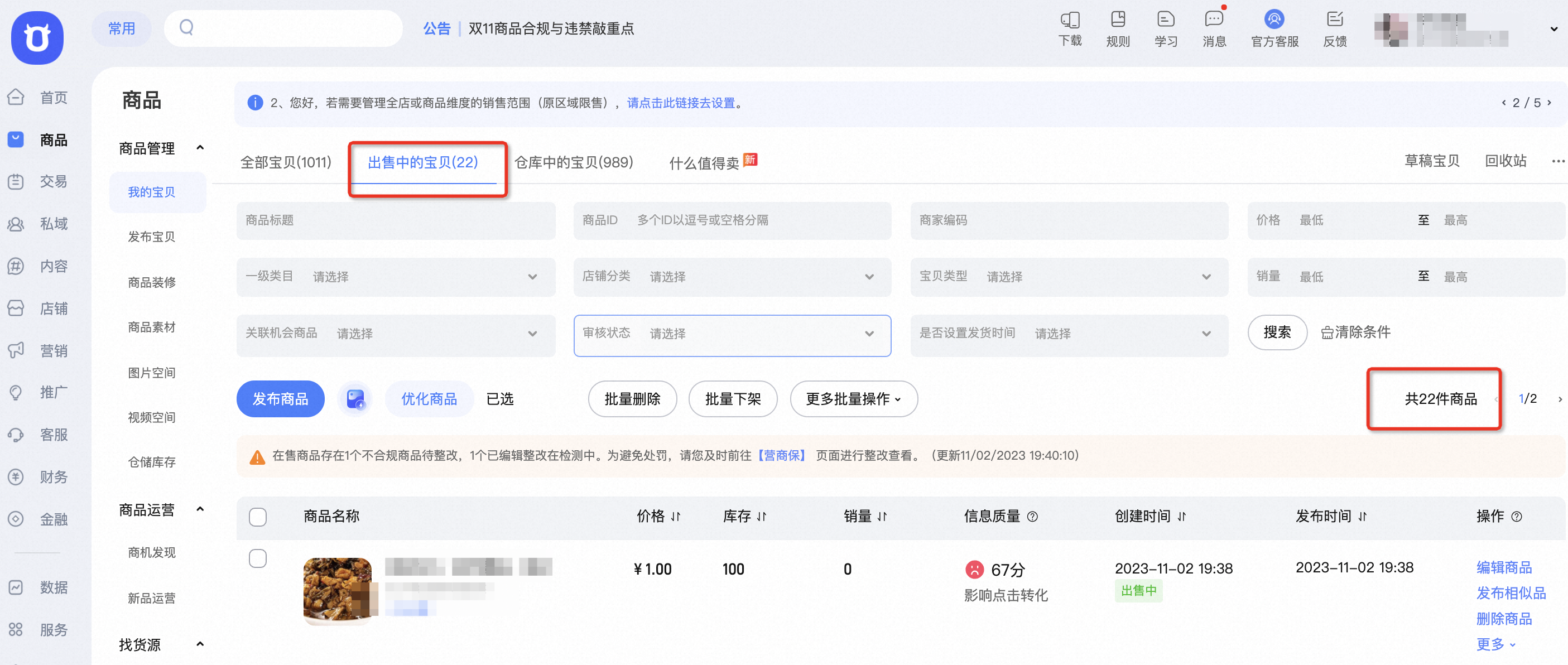This screenshot has height=665, width=1568.
Task: Go to 首页 home in sidebar
Action: pos(38,97)
